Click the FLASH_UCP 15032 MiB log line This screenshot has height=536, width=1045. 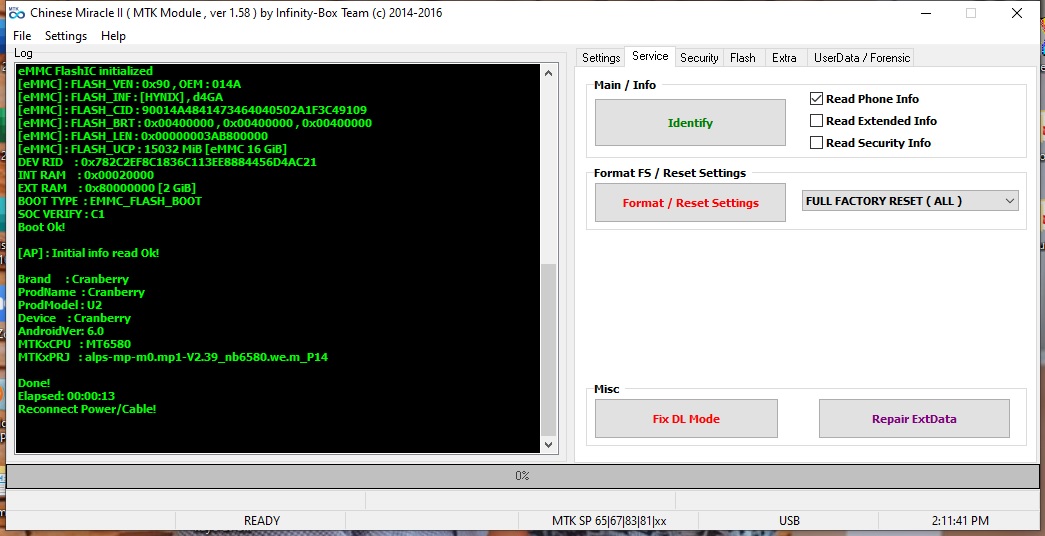pyautogui.click(x=152, y=149)
